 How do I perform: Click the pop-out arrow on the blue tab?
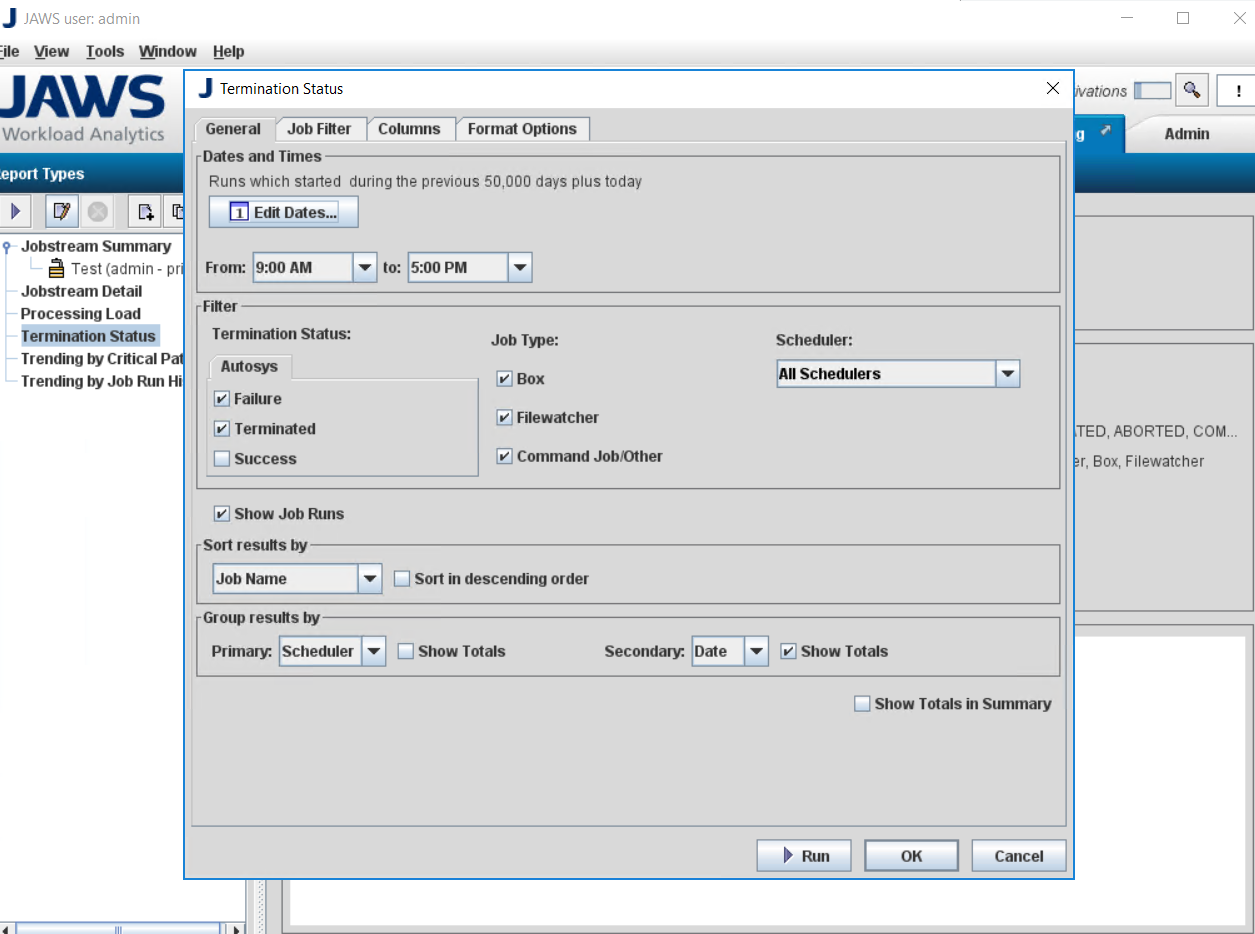1105,131
